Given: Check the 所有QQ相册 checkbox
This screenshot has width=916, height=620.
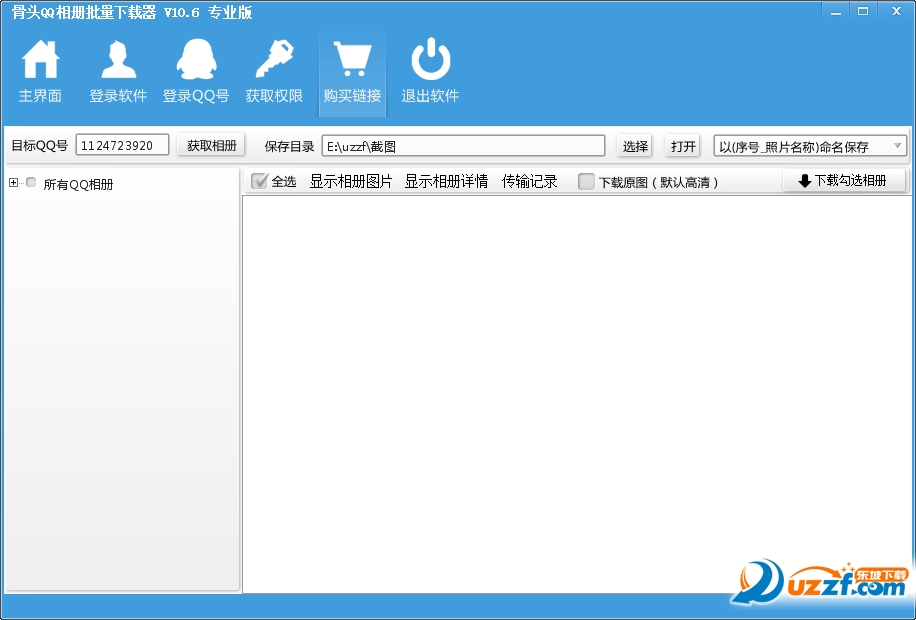Looking at the screenshot, I should [32, 182].
